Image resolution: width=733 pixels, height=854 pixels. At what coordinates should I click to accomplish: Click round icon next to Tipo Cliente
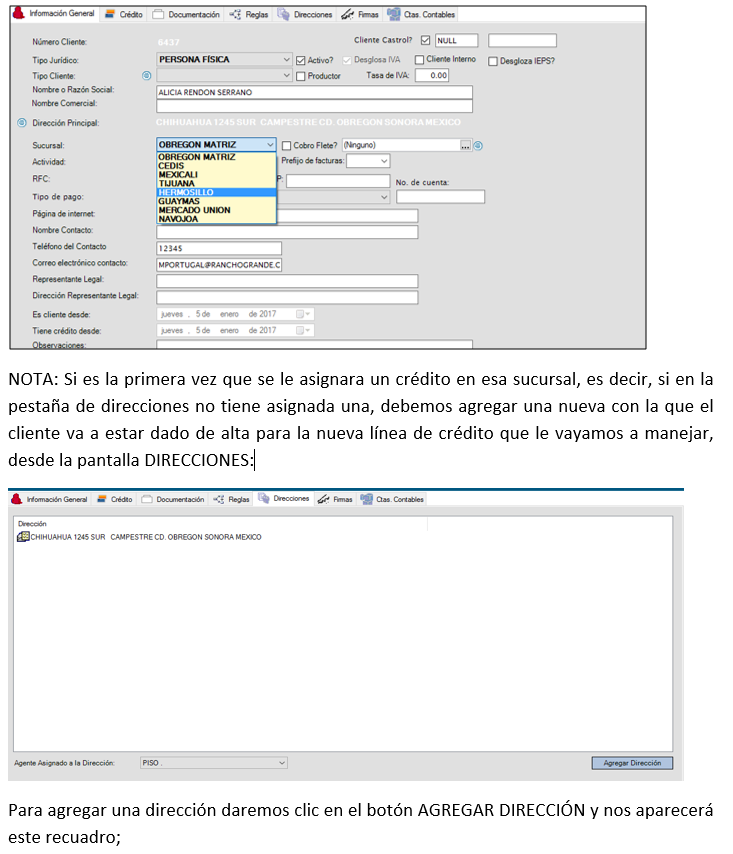coord(146,76)
